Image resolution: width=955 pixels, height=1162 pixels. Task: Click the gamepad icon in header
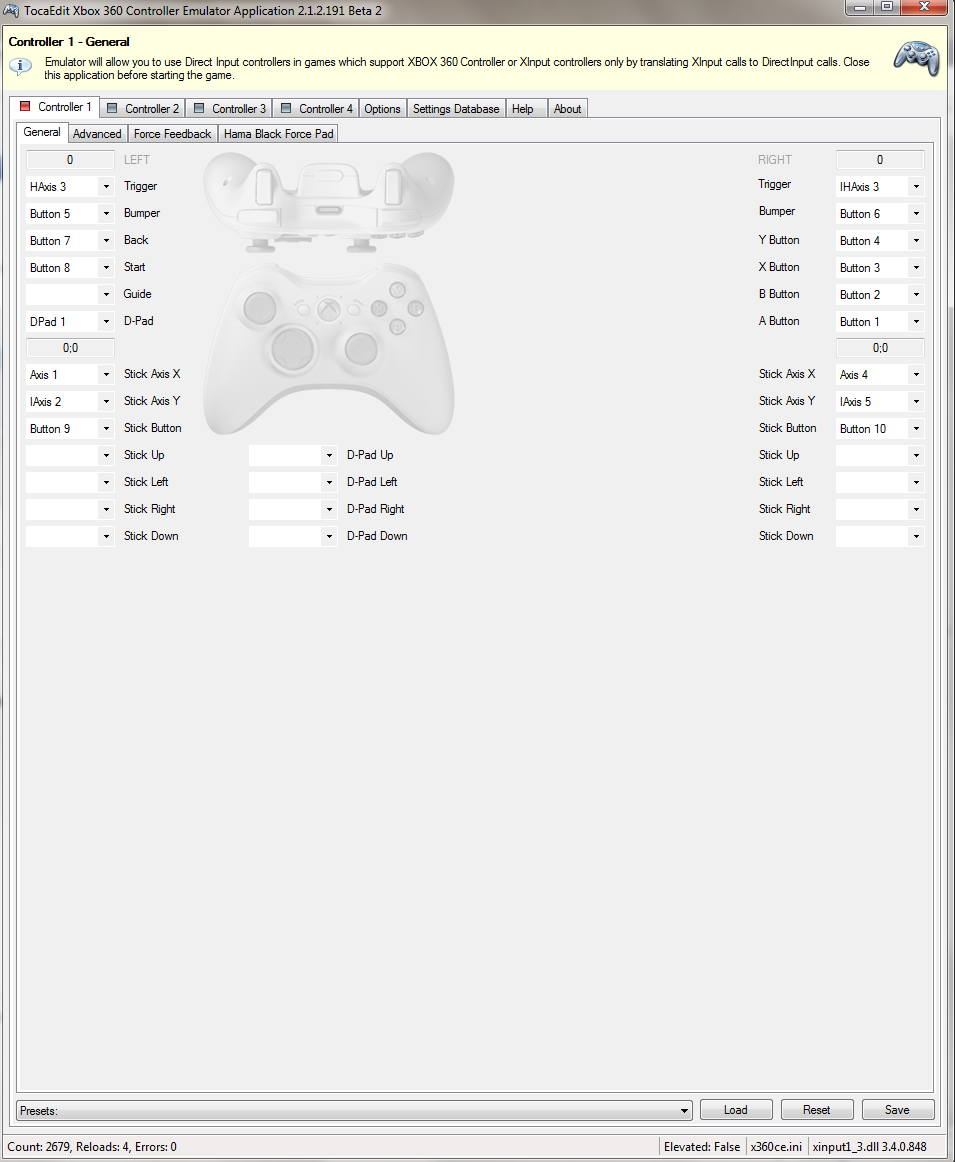click(x=915, y=59)
